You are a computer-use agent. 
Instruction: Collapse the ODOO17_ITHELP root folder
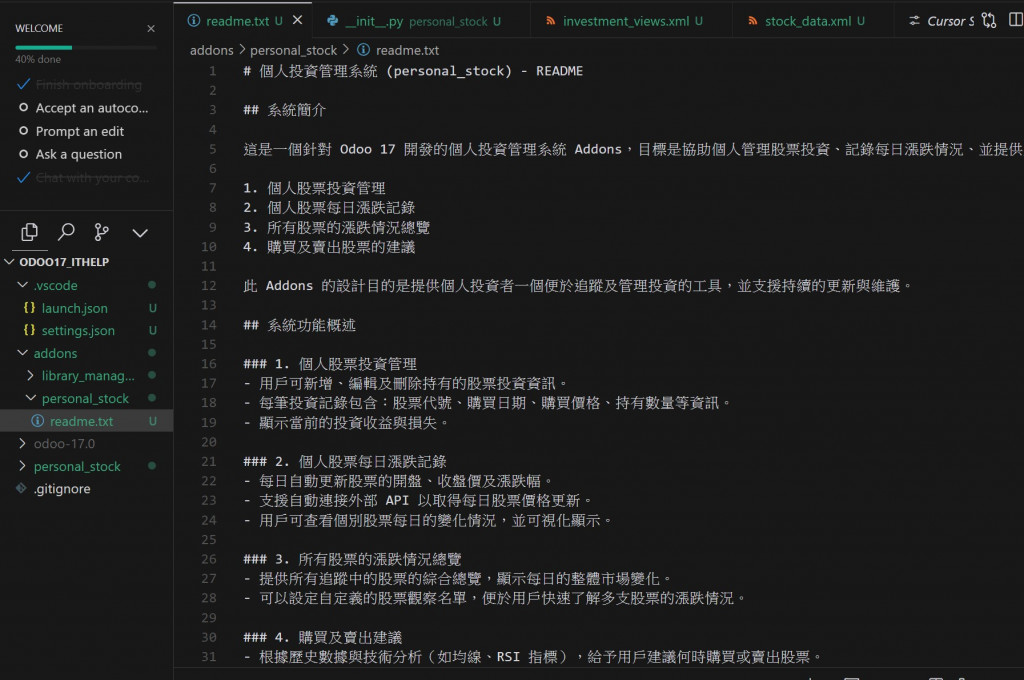(86, 262)
